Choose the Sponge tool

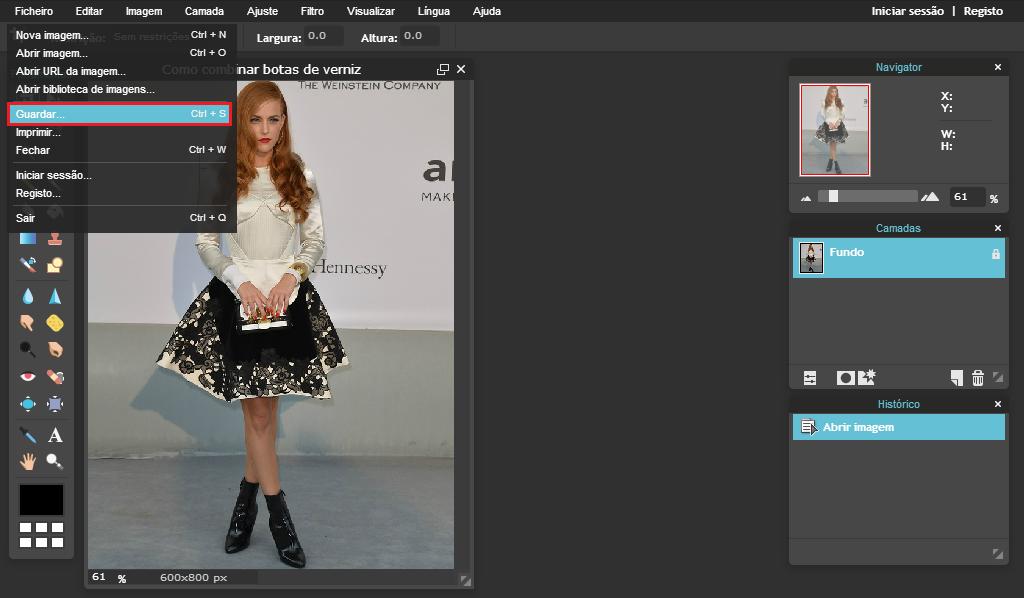(x=55, y=322)
